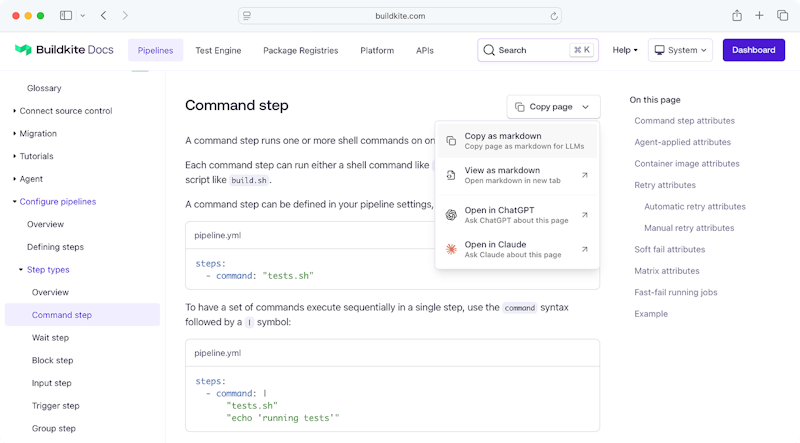Click the Safari share icon

coord(737,16)
